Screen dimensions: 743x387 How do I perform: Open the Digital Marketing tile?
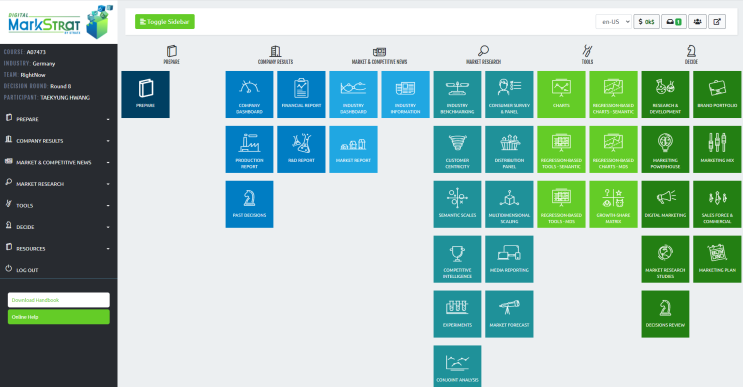(x=665, y=204)
